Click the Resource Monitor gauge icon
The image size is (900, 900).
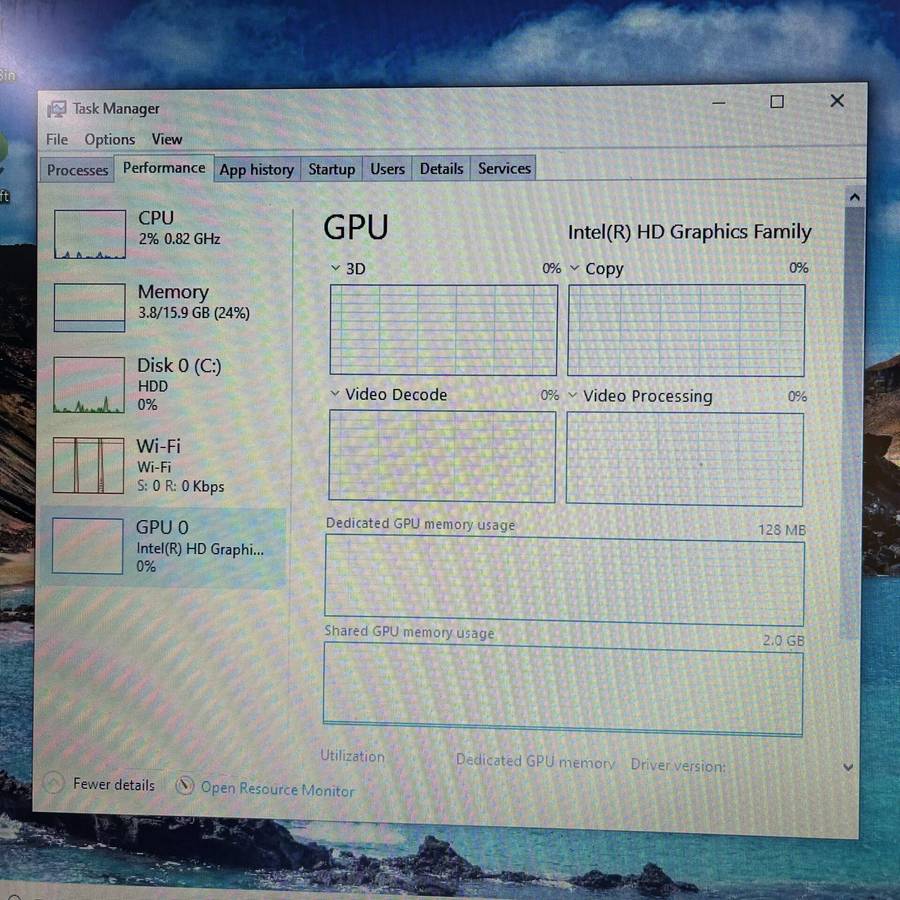tap(184, 785)
